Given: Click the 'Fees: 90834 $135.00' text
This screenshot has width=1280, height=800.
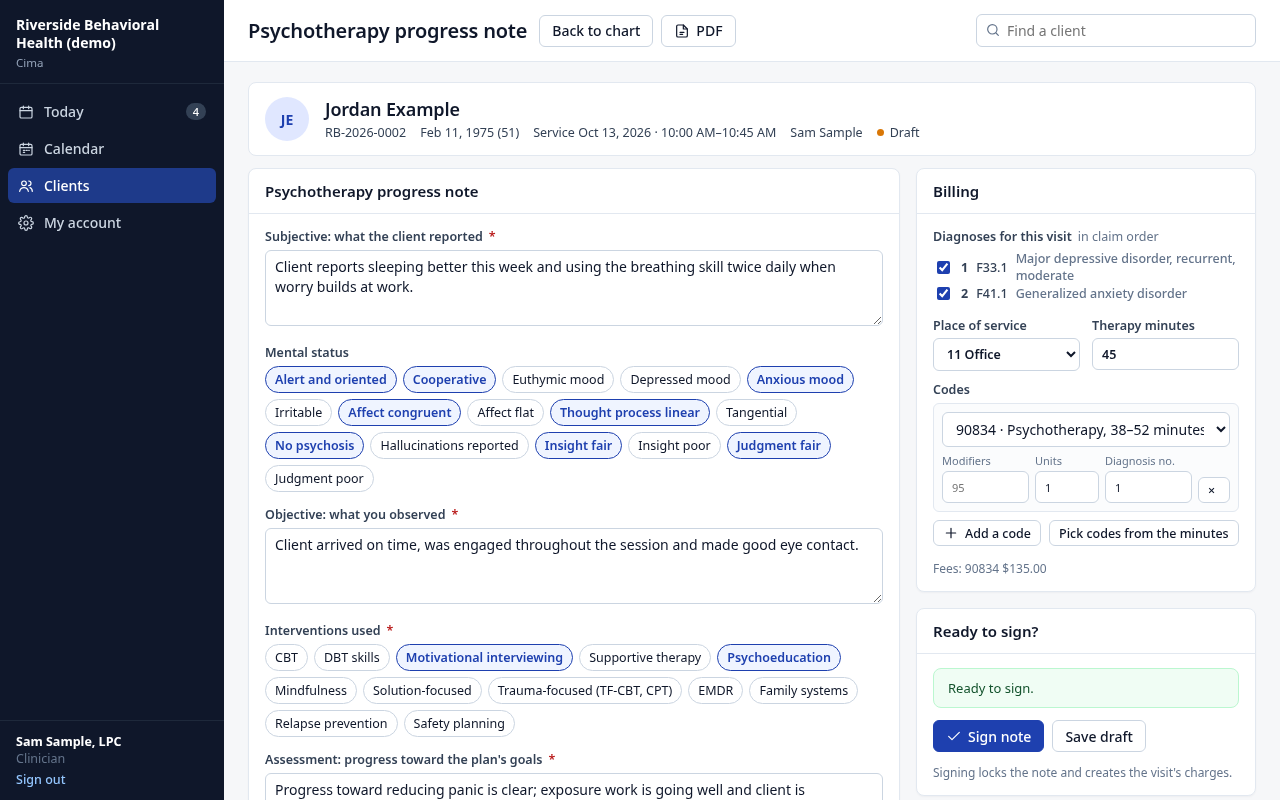Looking at the screenshot, I should [x=990, y=569].
